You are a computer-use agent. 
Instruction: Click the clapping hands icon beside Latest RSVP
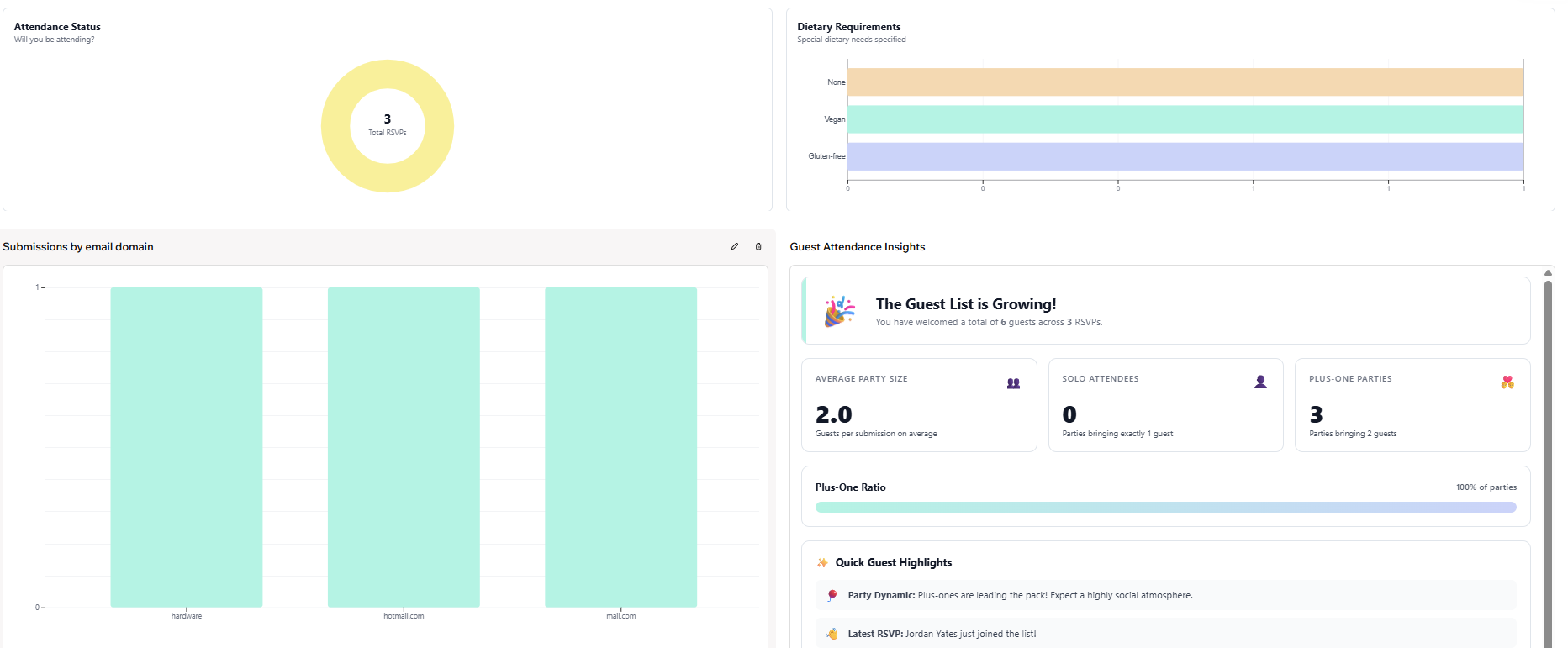coord(832,634)
